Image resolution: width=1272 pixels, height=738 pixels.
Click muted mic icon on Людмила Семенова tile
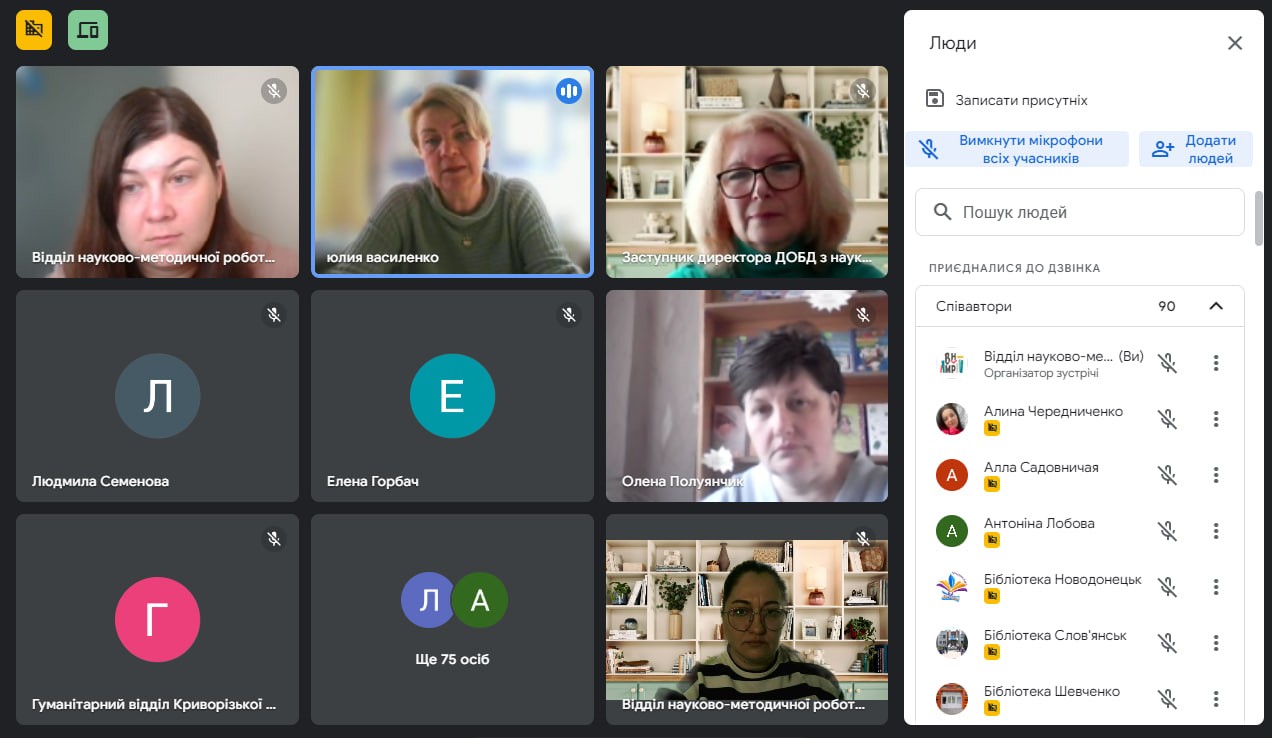274,315
